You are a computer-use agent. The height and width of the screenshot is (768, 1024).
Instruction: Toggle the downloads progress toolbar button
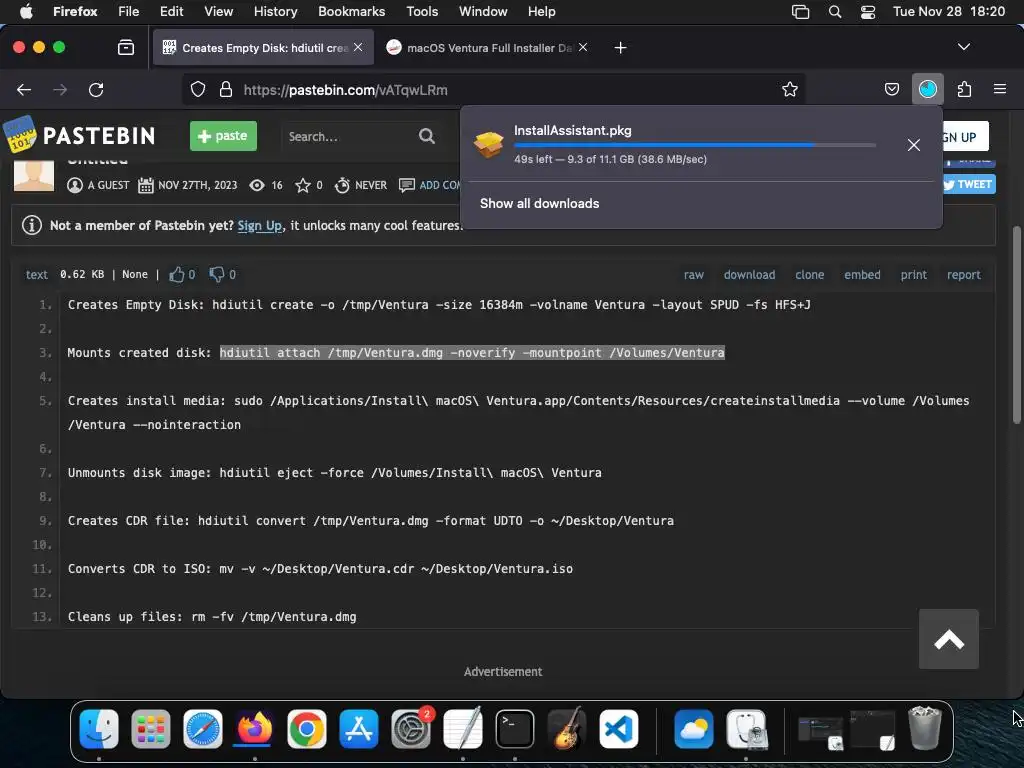[927, 89]
